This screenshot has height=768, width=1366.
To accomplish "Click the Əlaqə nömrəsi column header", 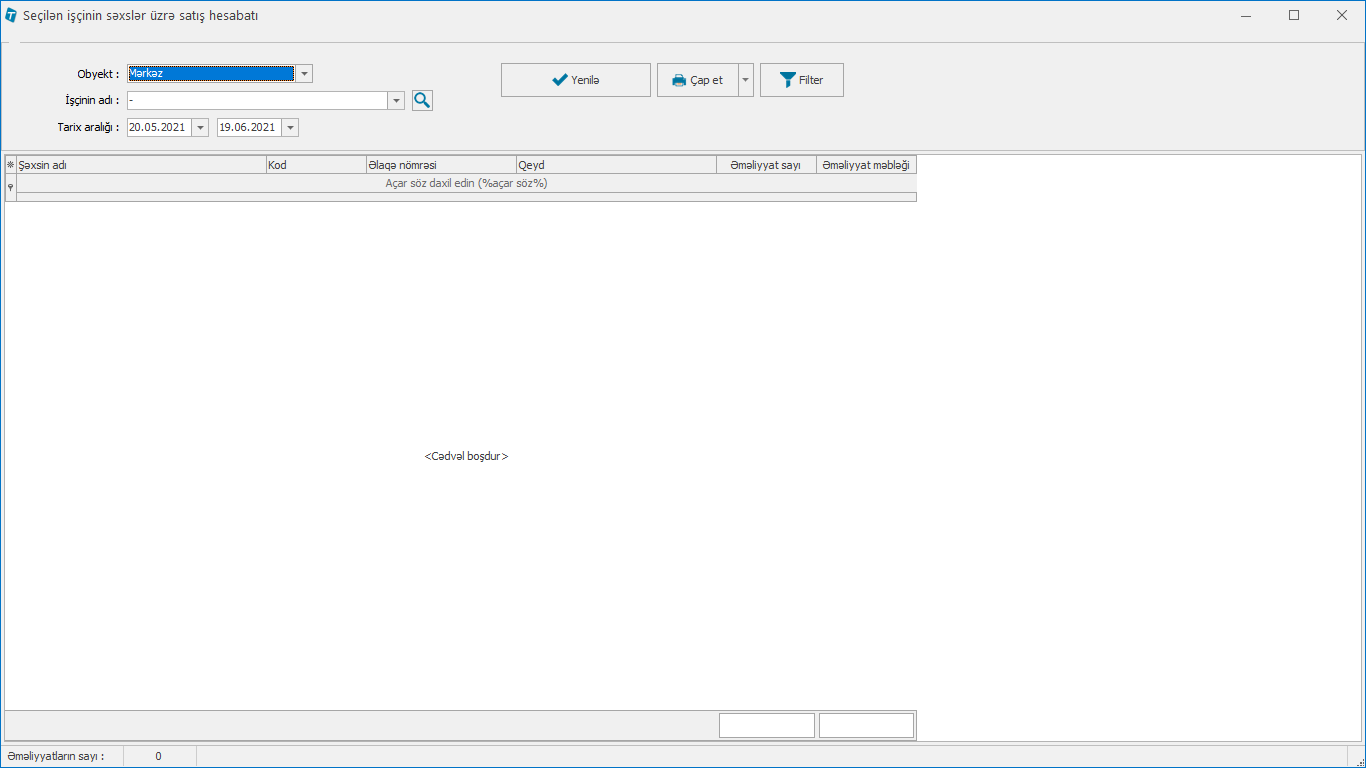I will [440, 165].
